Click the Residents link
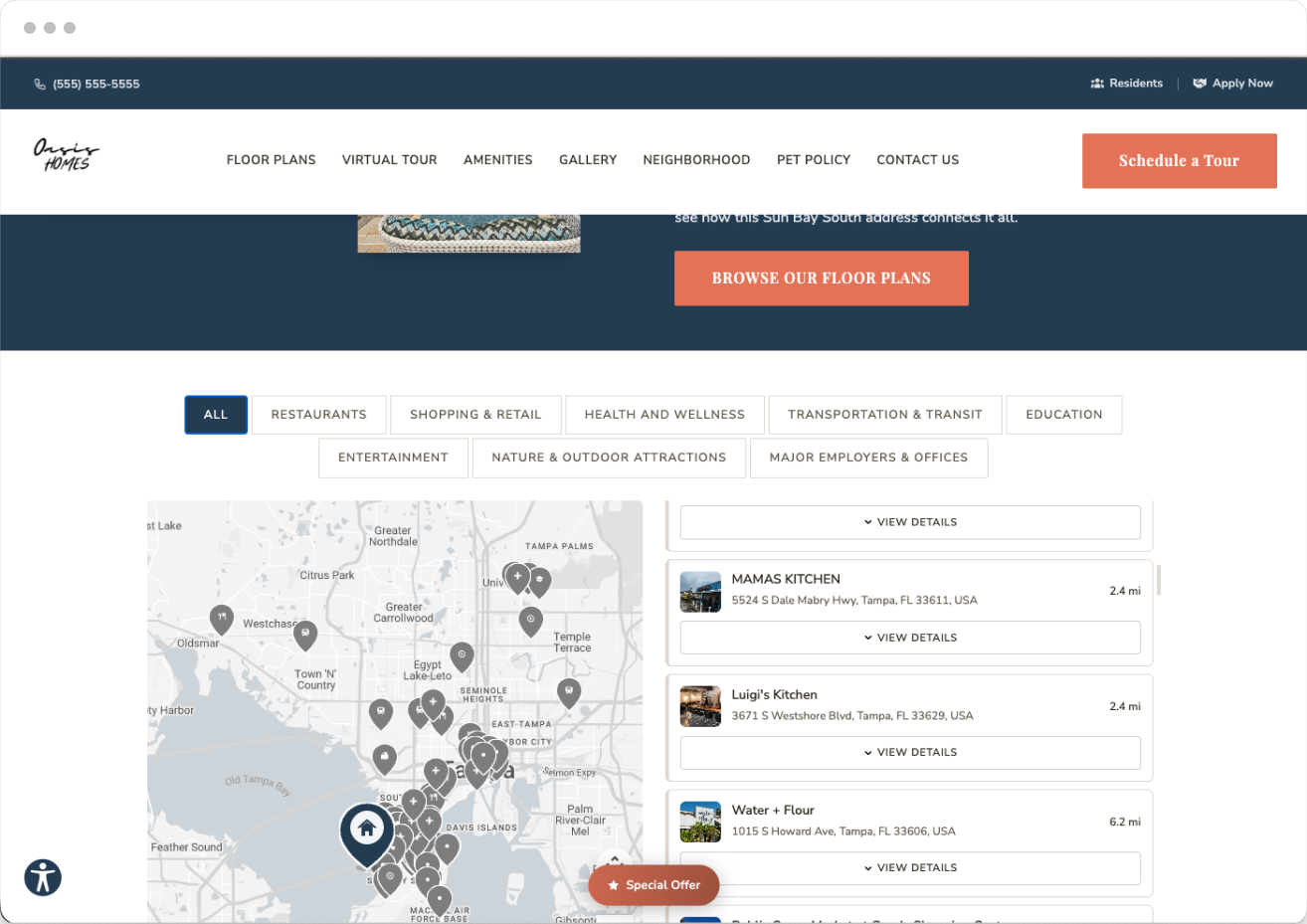Screen dimensions: 1307x924 (x=1127, y=84)
